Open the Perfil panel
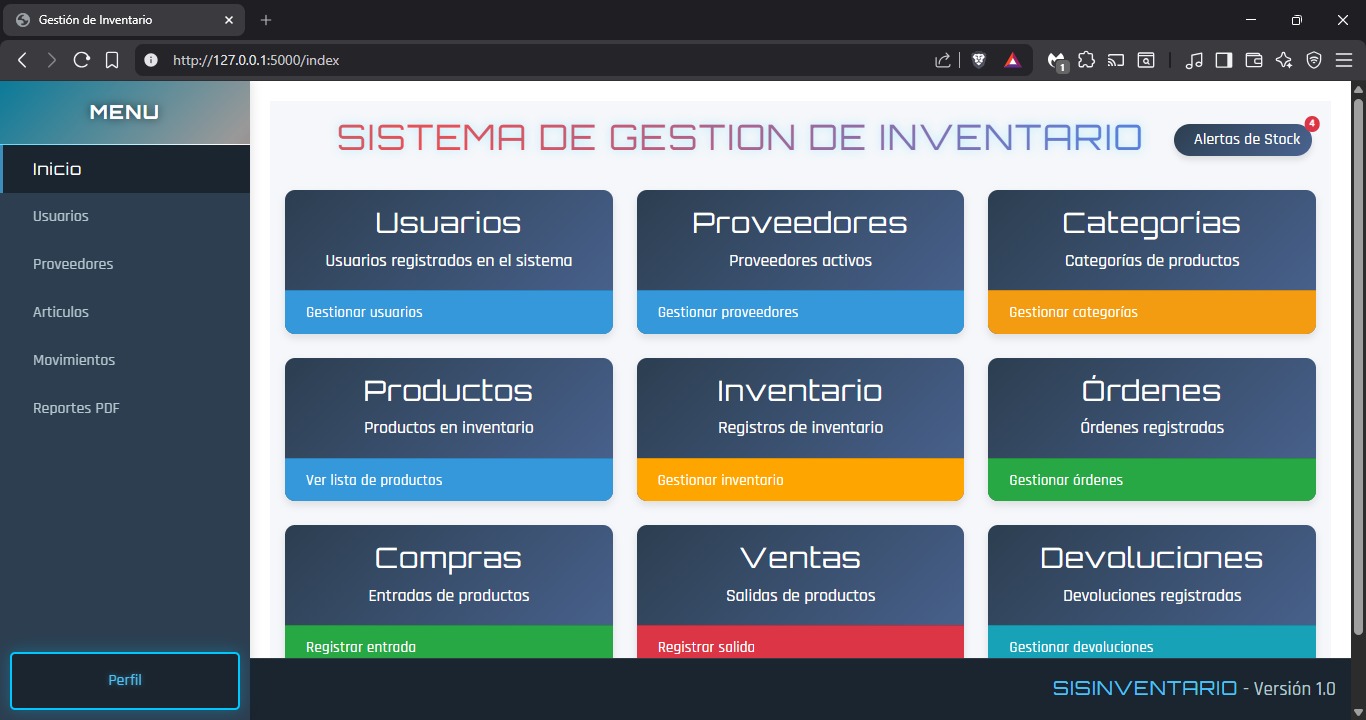The image size is (1366, 720). pos(124,679)
